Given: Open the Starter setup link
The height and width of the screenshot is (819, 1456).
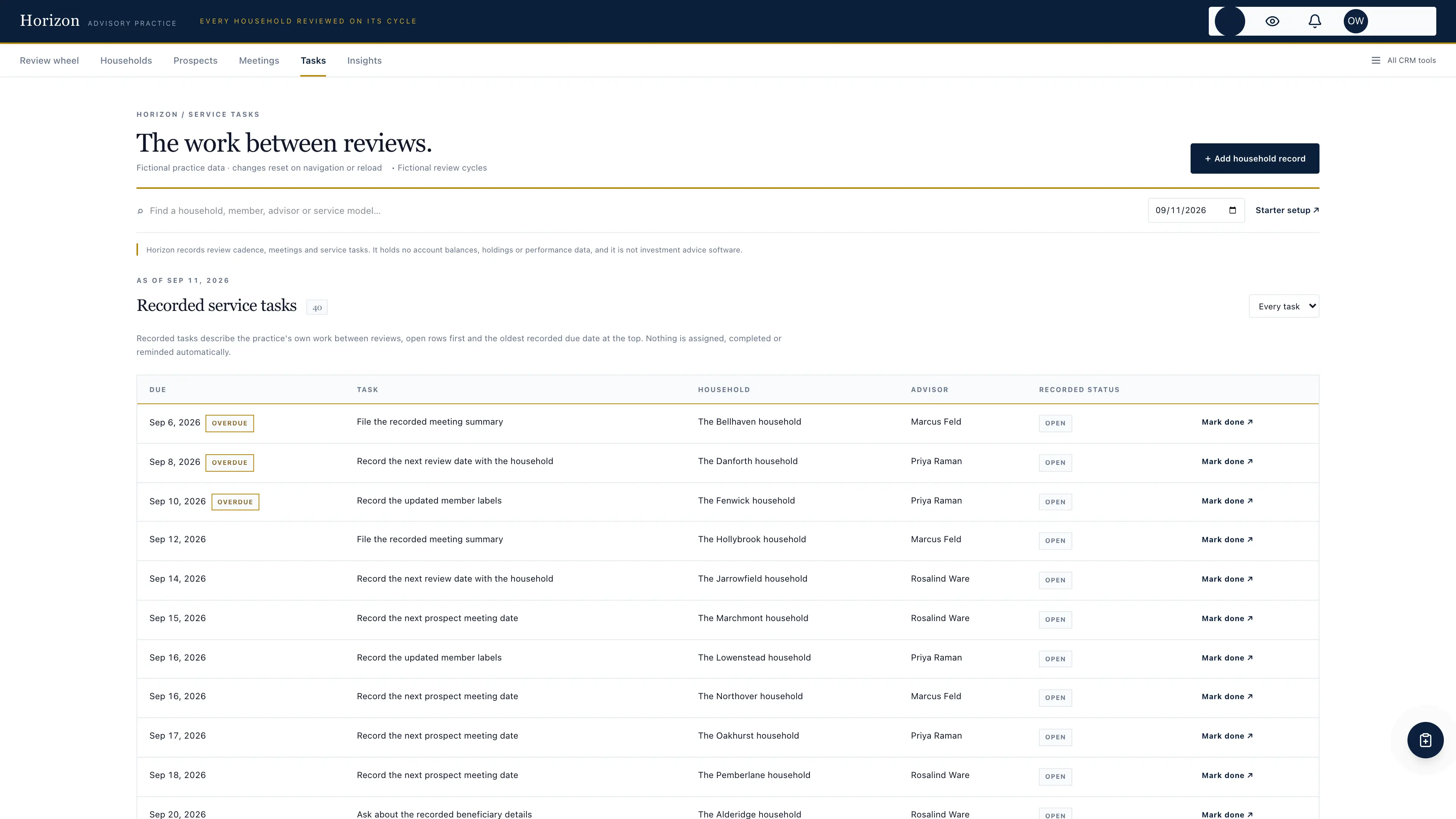Looking at the screenshot, I should (1288, 210).
